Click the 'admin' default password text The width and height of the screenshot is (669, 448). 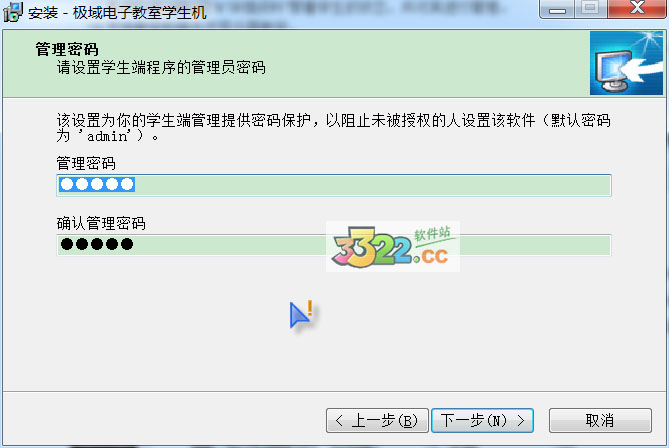[x=108, y=136]
